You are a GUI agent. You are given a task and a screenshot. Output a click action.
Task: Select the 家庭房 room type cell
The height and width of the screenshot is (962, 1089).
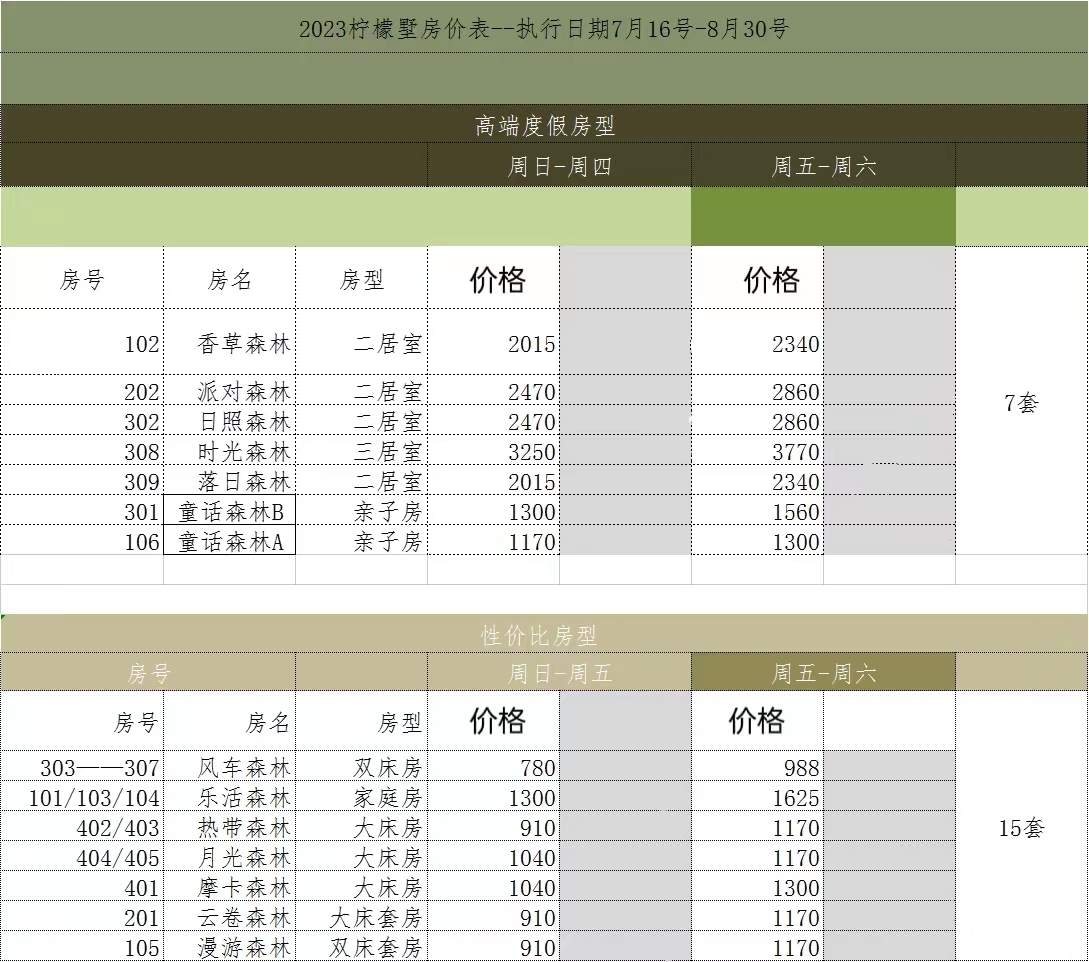pos(362,798)
